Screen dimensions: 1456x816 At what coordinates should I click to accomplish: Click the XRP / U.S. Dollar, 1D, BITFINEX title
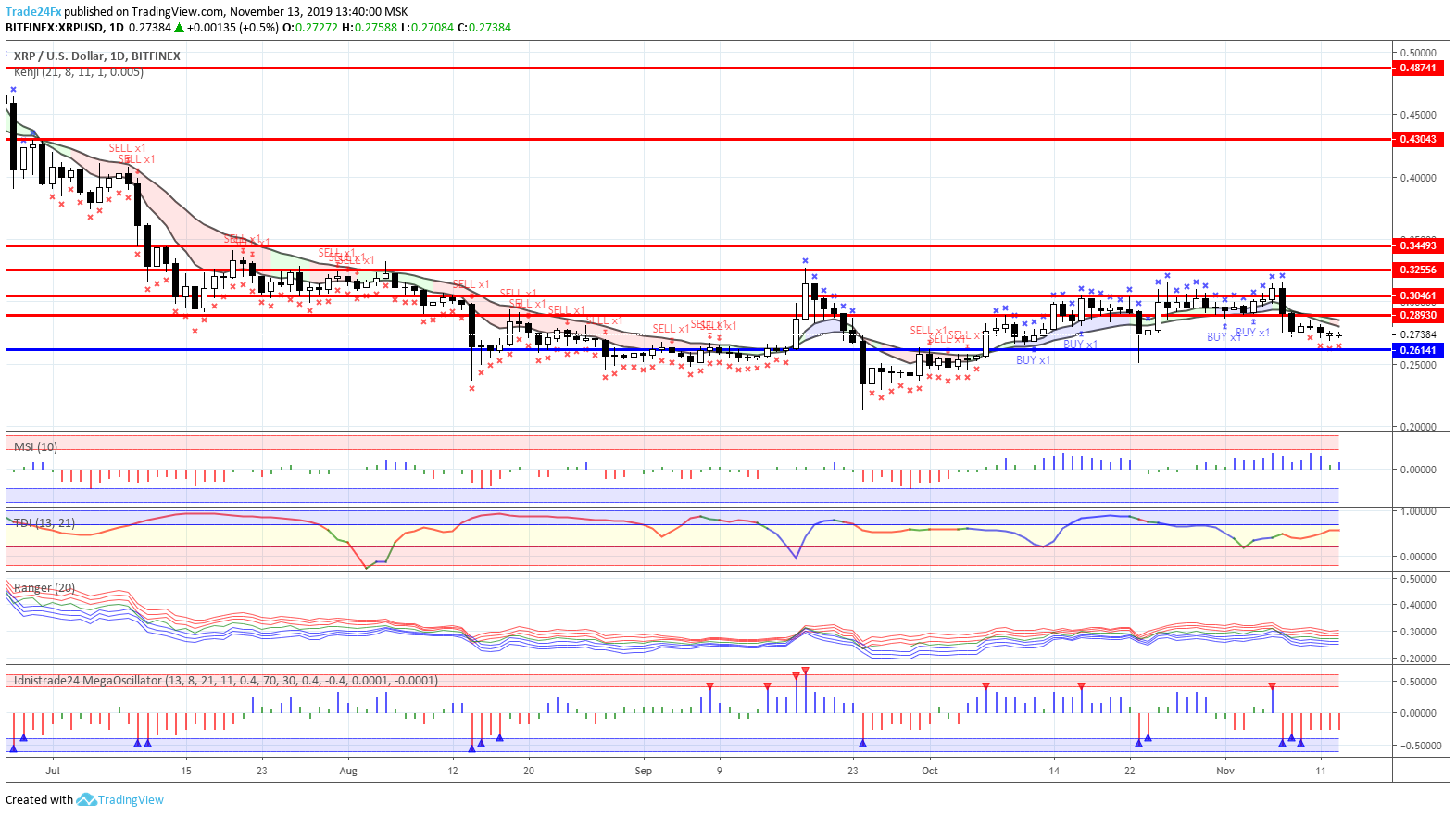click(x=97, y=56)
